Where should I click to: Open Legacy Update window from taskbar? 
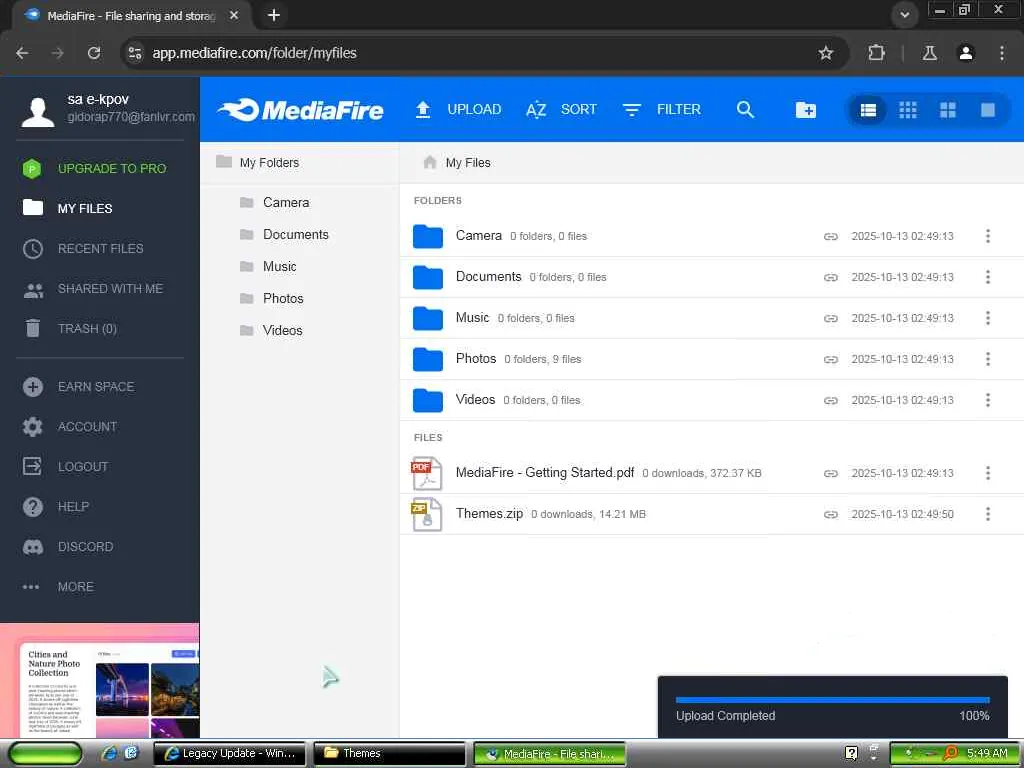(230, 753)
